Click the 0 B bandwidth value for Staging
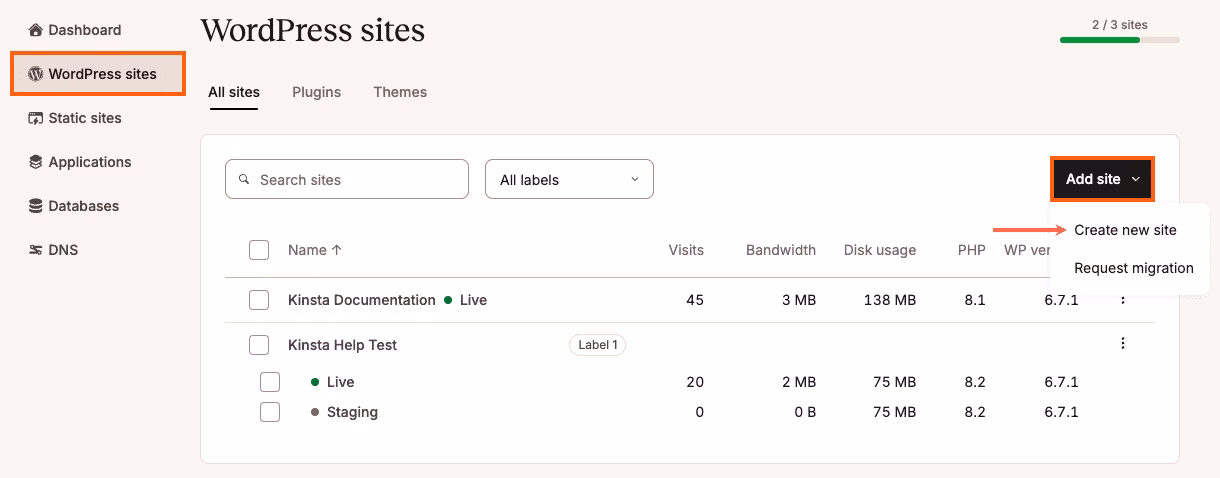 805,412
